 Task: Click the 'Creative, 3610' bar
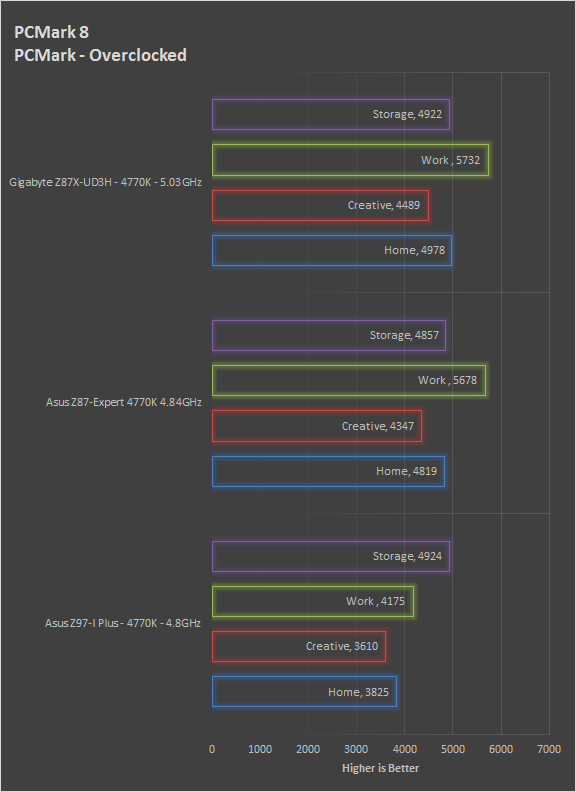pyautogui.click(x=299, y=647)
